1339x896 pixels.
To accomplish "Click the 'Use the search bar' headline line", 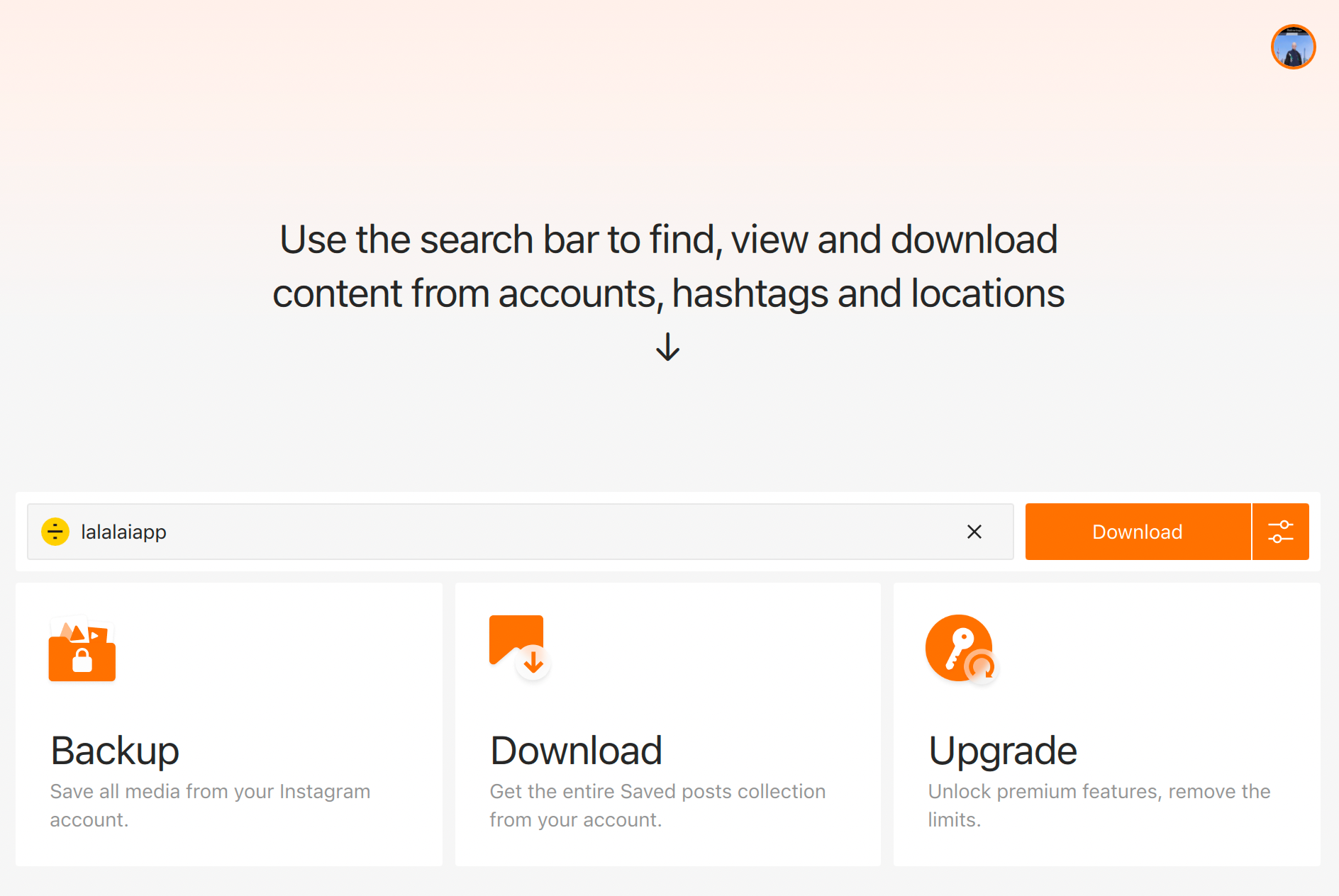I will pos(668,240).
